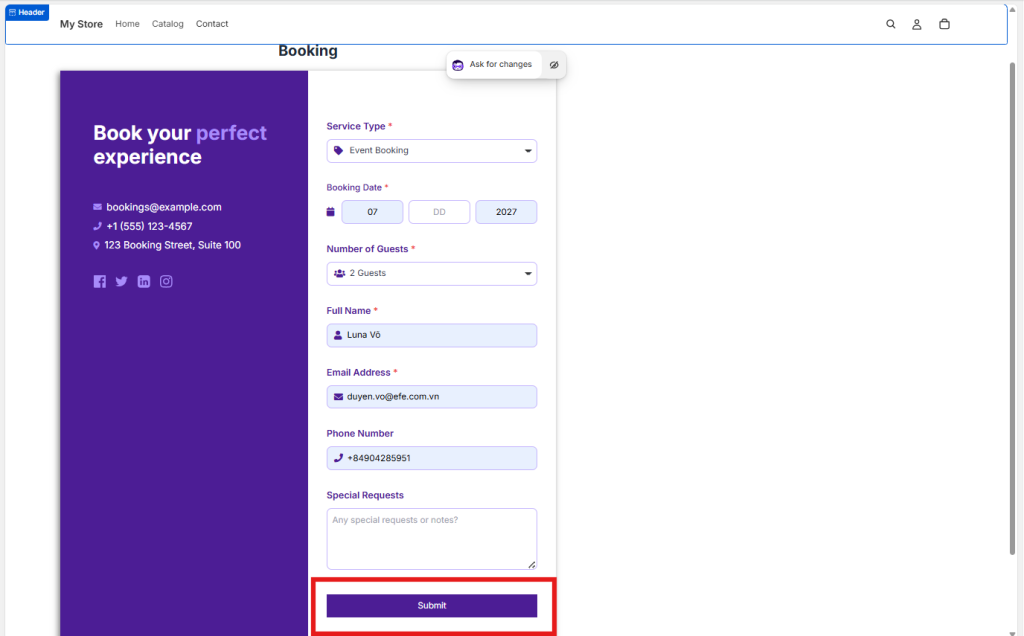Click the My Store logo link
Screen dimensions: 1024x636
pyautogui.click(x=81, y=24)
